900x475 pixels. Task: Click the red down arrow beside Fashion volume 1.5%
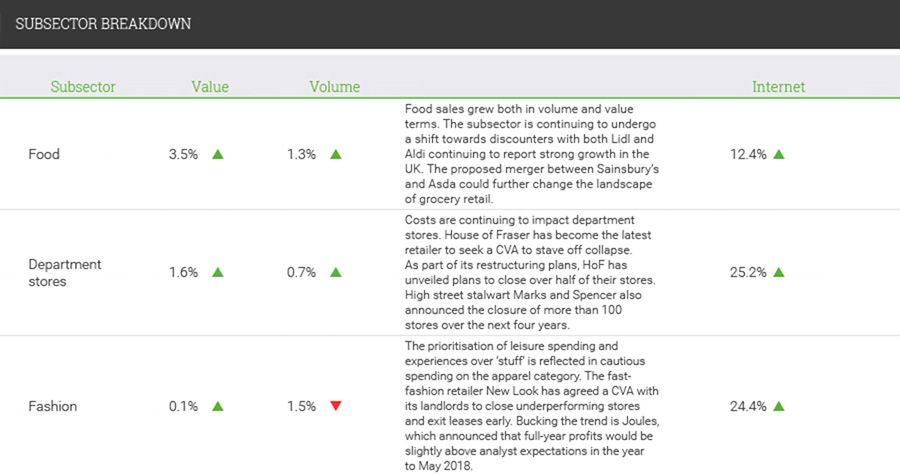coord(336,406)
